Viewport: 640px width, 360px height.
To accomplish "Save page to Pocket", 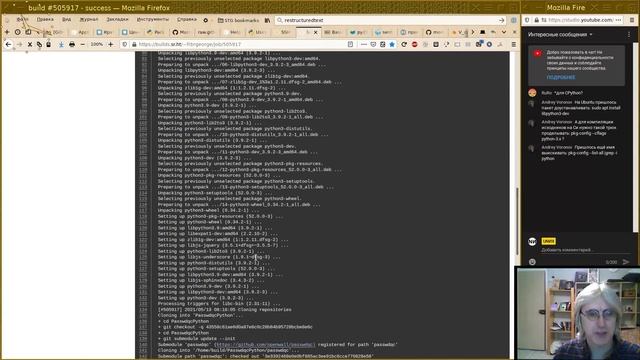I will (373, 44).
